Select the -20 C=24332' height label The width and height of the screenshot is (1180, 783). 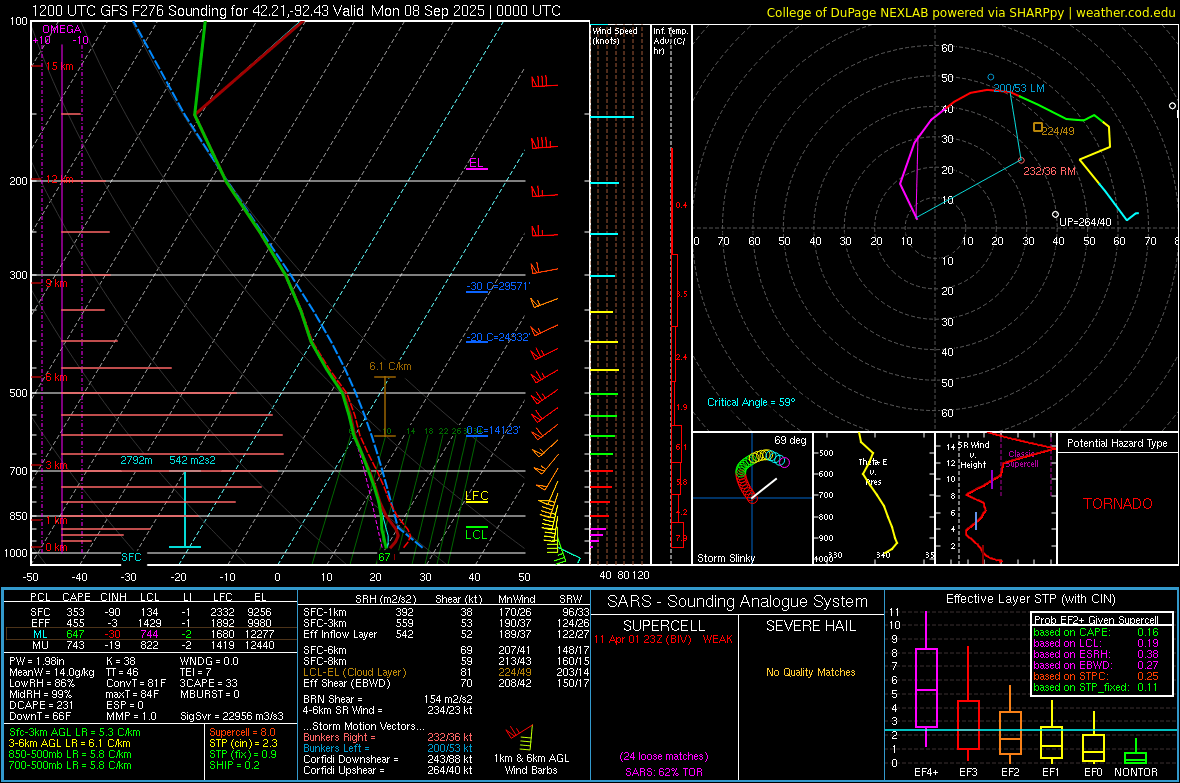[498, 337]
